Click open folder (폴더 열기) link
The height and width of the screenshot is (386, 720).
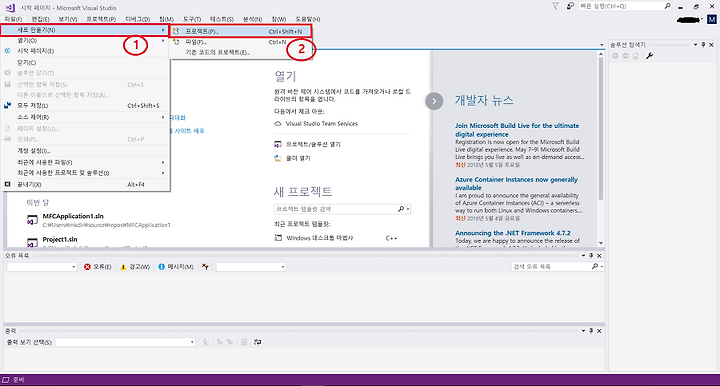(x=298, y=158)
